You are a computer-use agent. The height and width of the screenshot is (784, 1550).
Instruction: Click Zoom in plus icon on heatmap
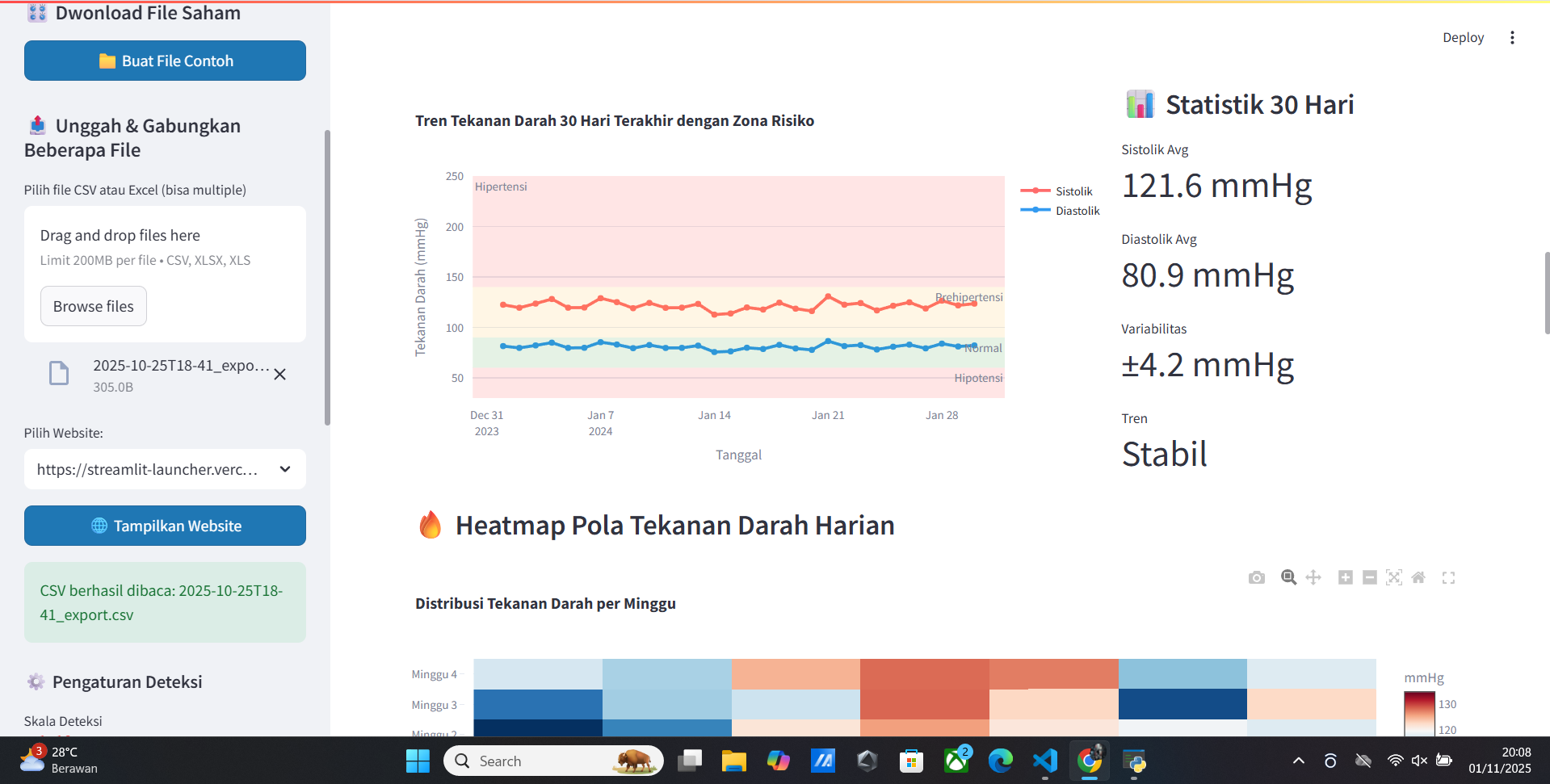[x=1345, y=577]
